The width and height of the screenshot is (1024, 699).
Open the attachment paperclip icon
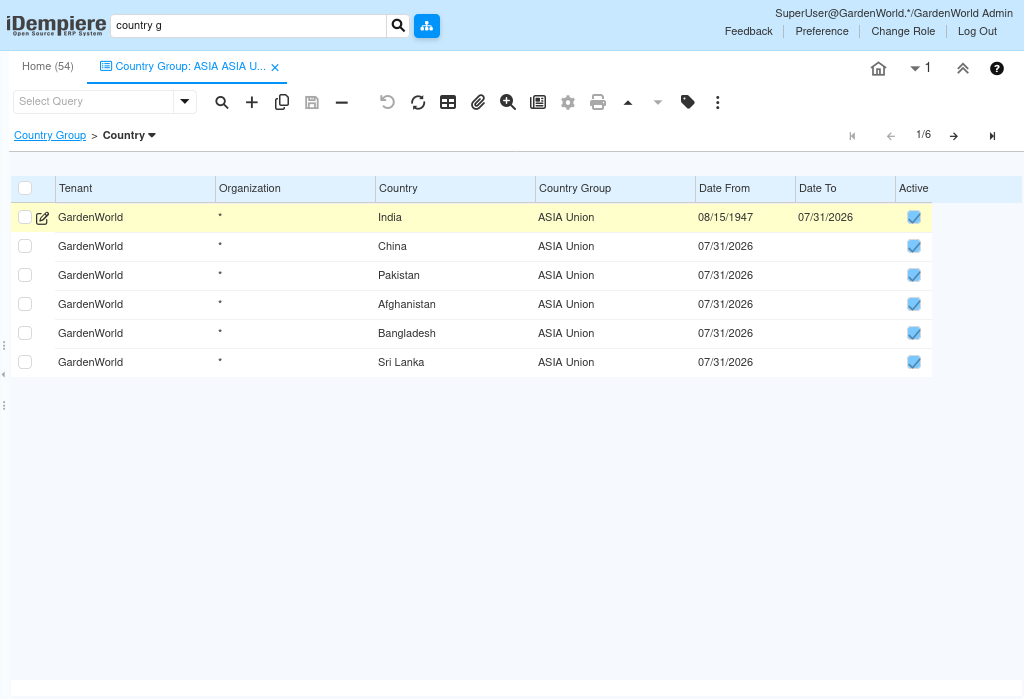[x=478, y=103]
